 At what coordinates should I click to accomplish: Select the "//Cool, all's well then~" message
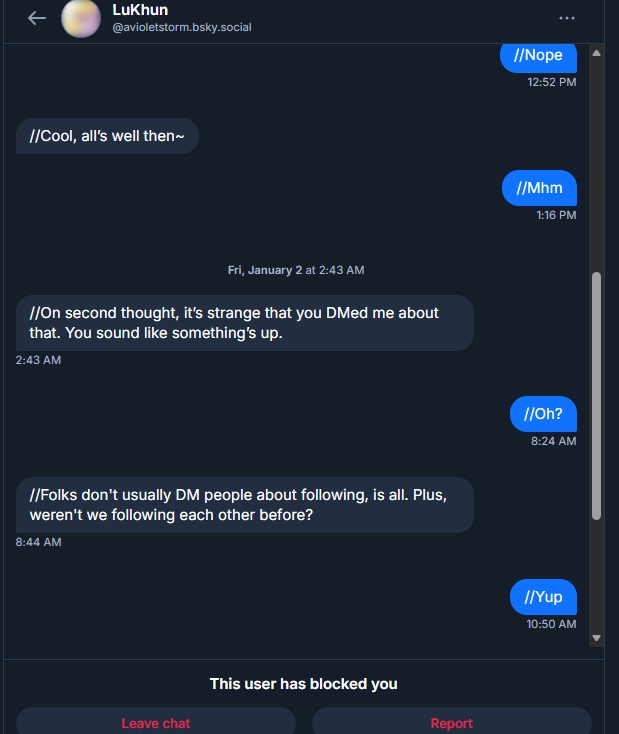107,136
